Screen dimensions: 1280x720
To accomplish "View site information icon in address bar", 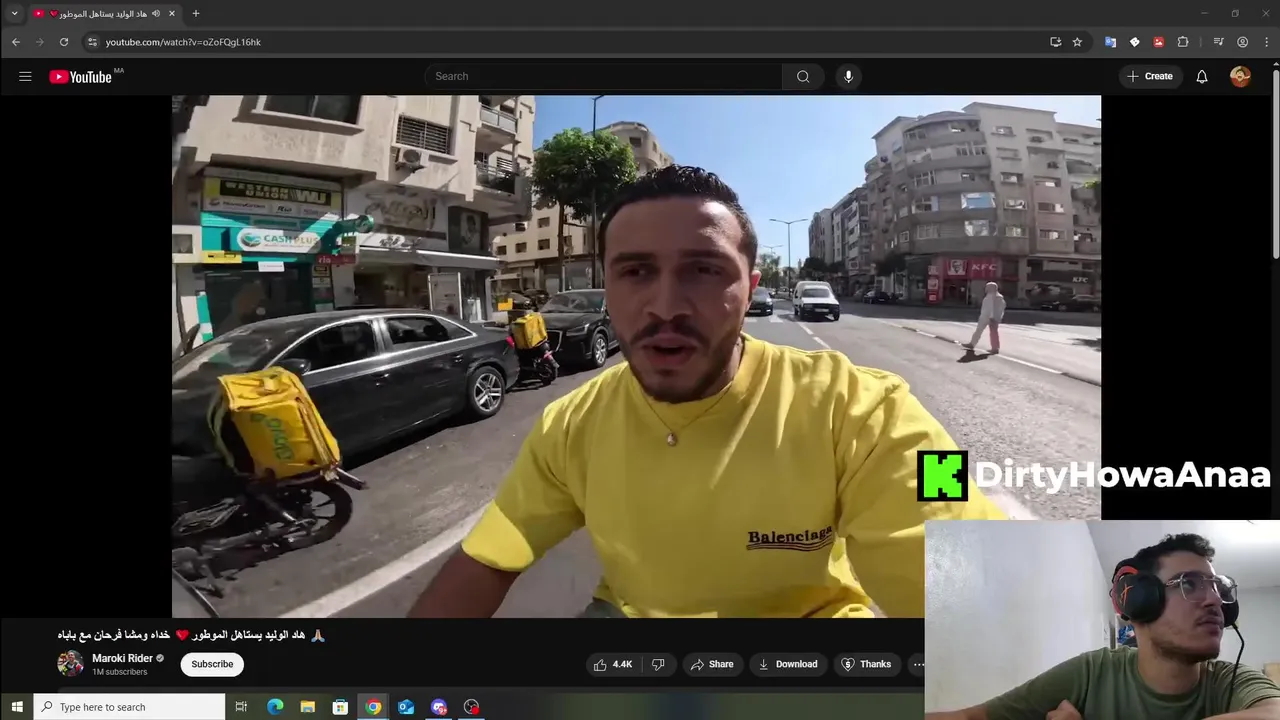I will pyautogui.click(x=92, y=42).
